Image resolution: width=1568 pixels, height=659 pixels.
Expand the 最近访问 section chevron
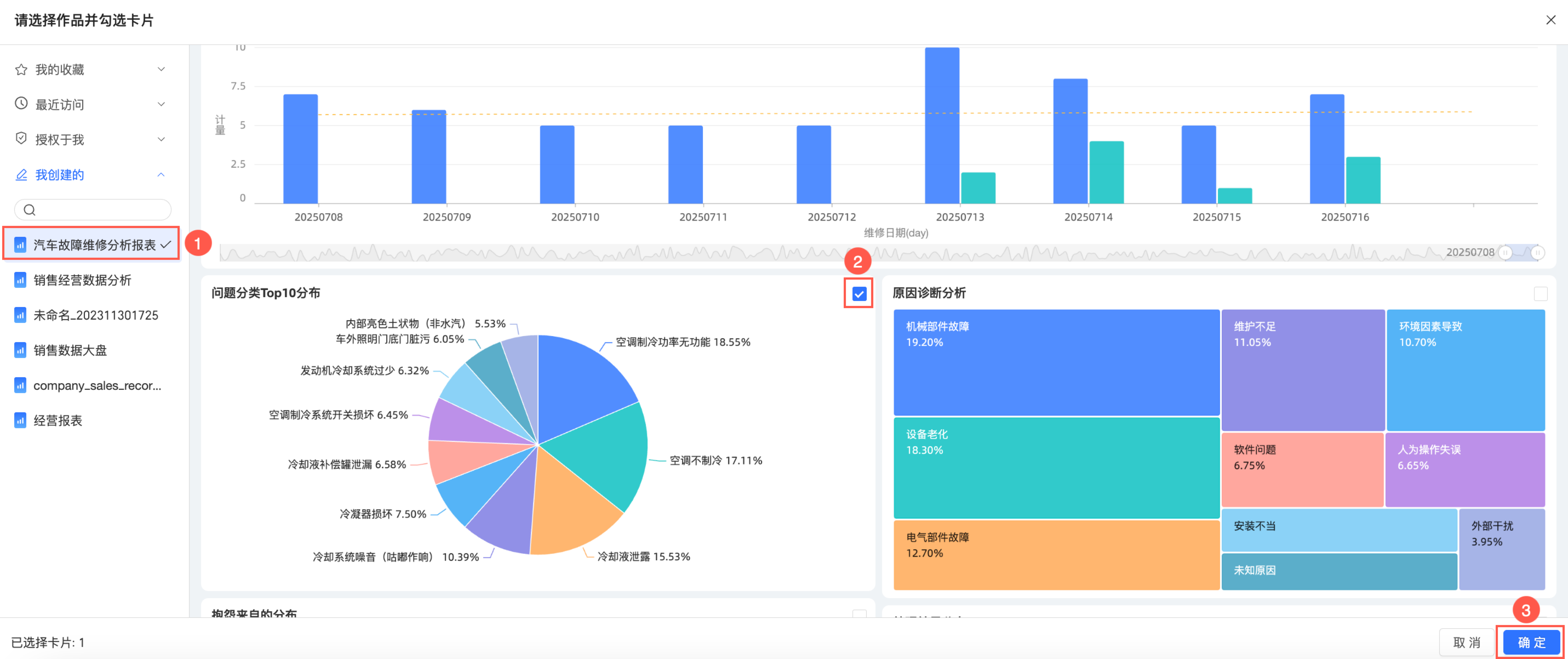[161, 104]
